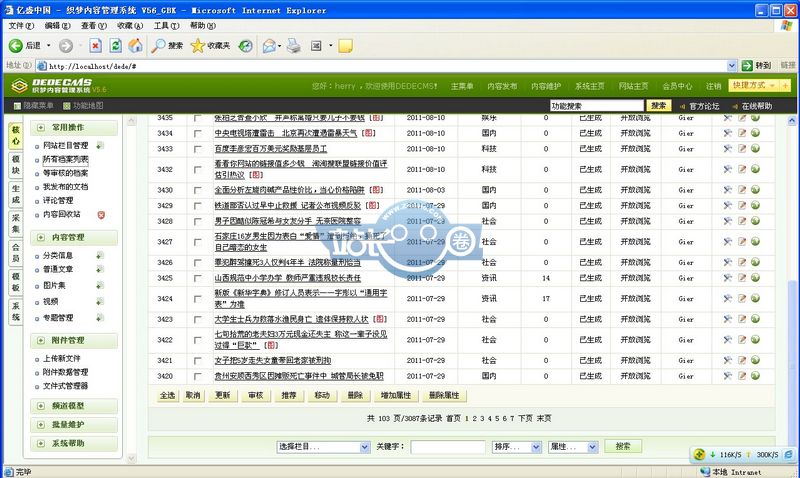This screenshot has height=478, width=800.
Task: Click the edit pencil icon for row 3433
Action: click(742, 148)
